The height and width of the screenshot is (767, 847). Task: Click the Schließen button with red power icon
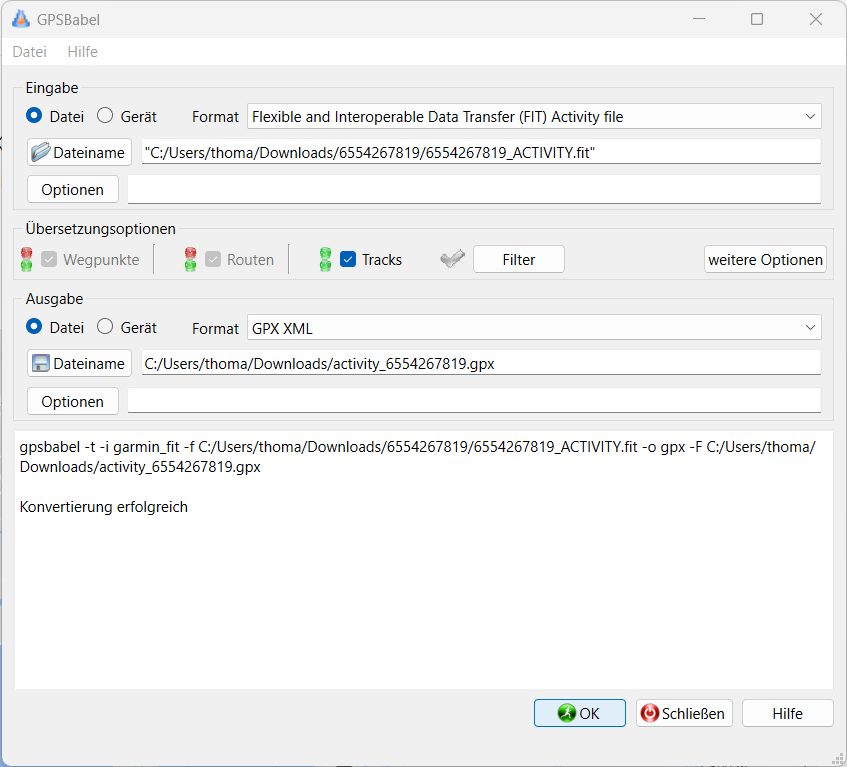(x=684, y=713)
